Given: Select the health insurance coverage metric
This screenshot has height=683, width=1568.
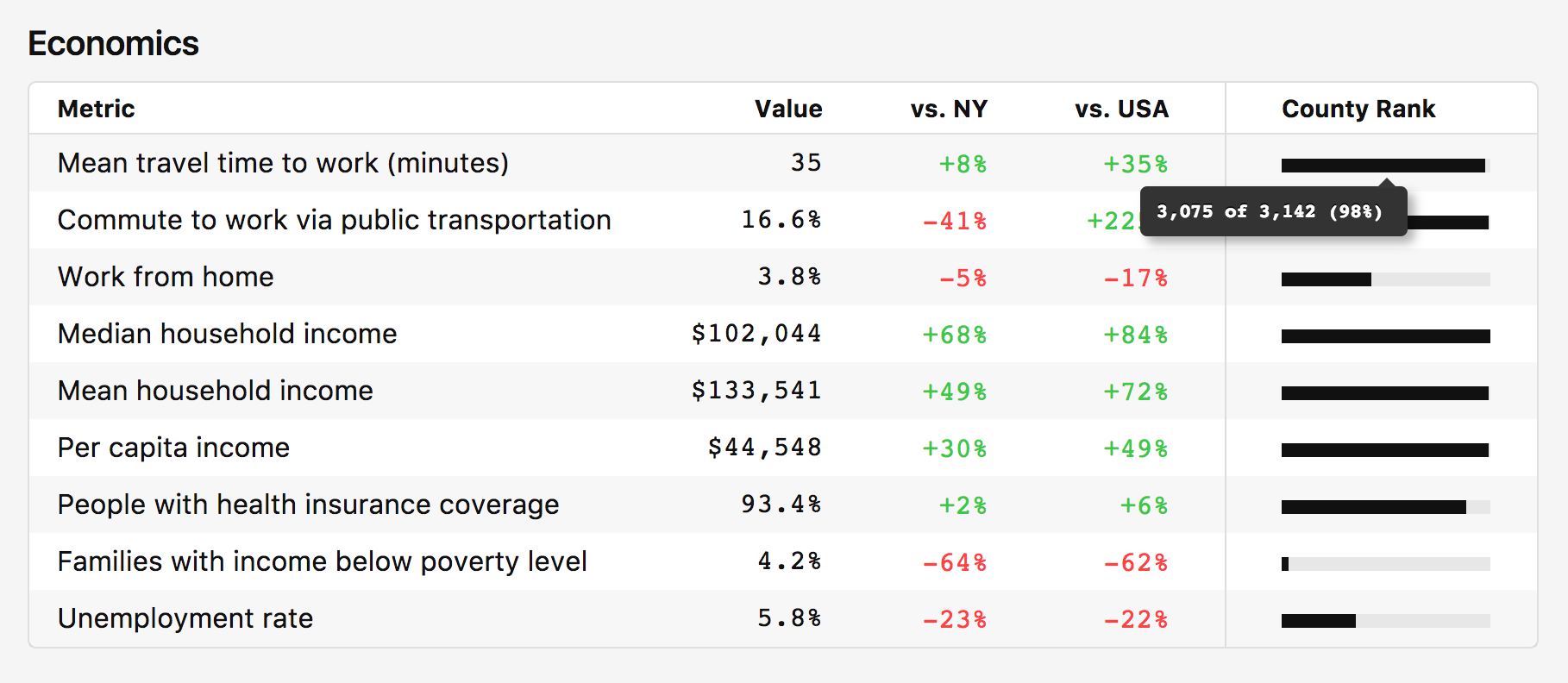Looking at the screenshot, I should click(308, 504).
